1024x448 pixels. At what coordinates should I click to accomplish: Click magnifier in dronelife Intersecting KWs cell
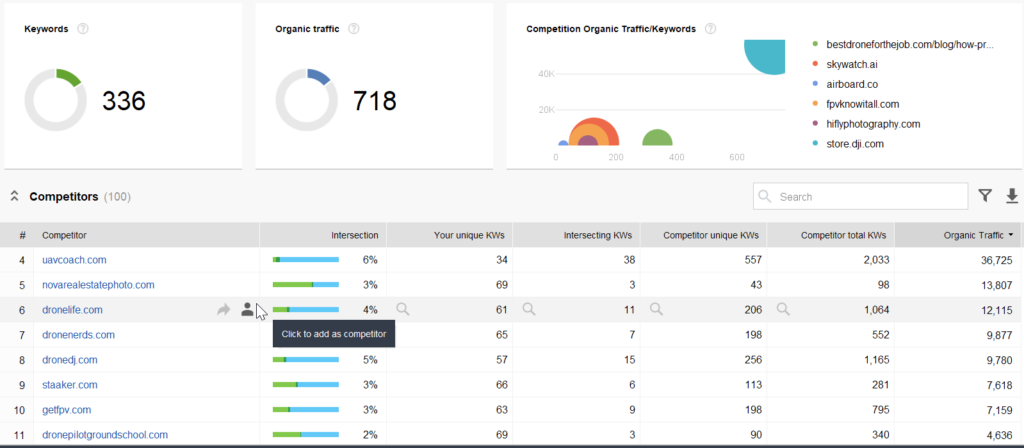529,310
